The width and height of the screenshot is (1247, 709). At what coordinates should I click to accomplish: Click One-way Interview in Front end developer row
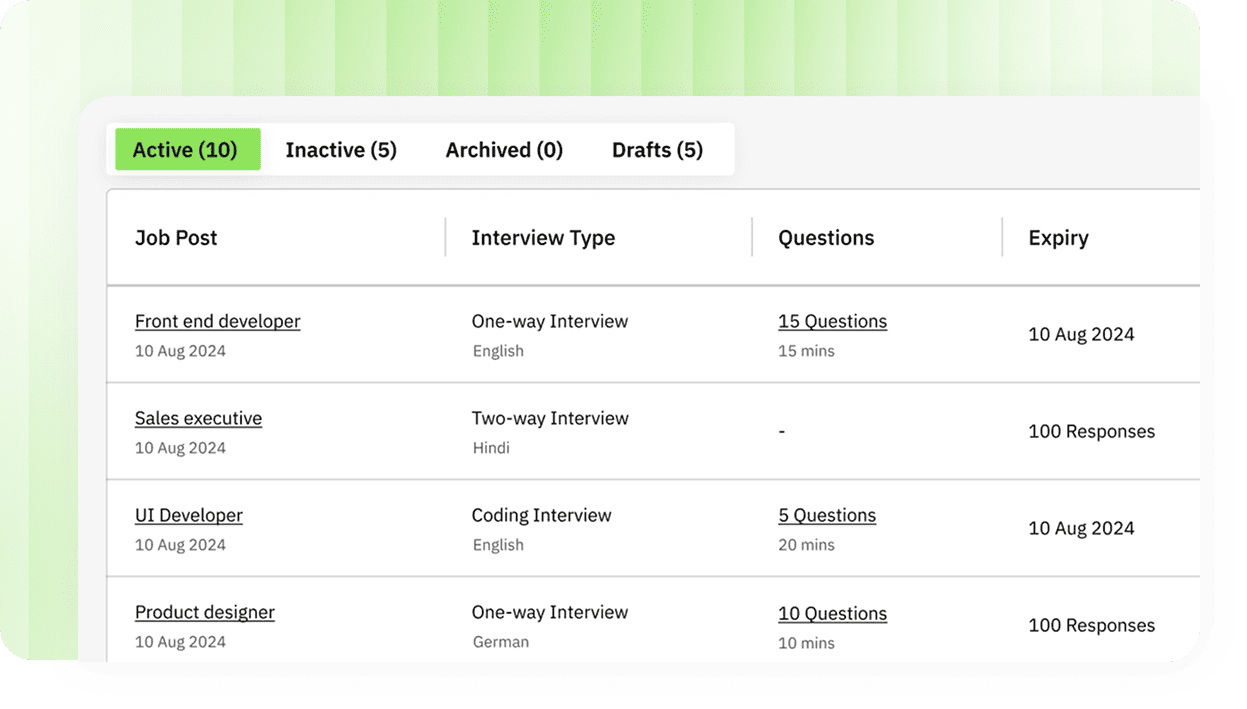pos(550,321)
